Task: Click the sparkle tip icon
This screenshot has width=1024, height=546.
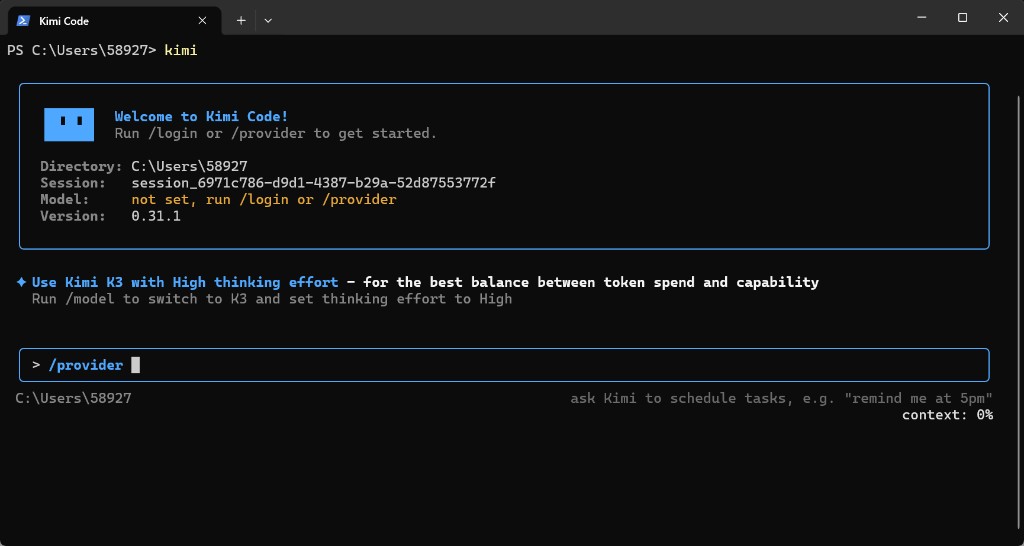Action: coord(22,282)
